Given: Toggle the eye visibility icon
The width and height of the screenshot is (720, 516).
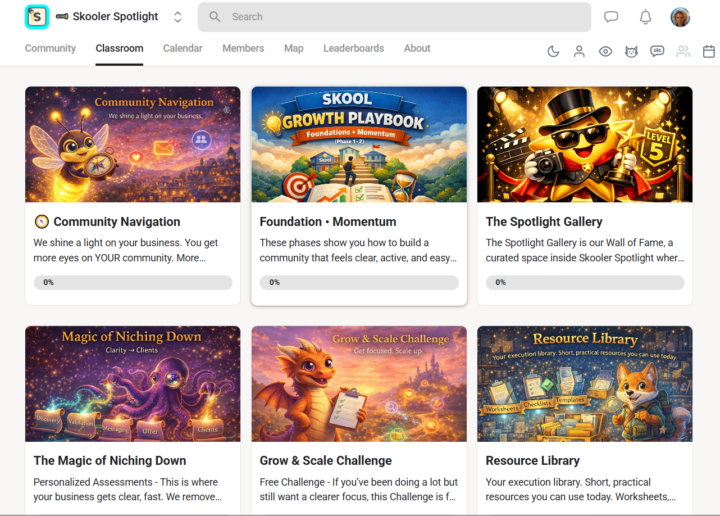Looking at the screenshot, I should click(x=605, y=51).
